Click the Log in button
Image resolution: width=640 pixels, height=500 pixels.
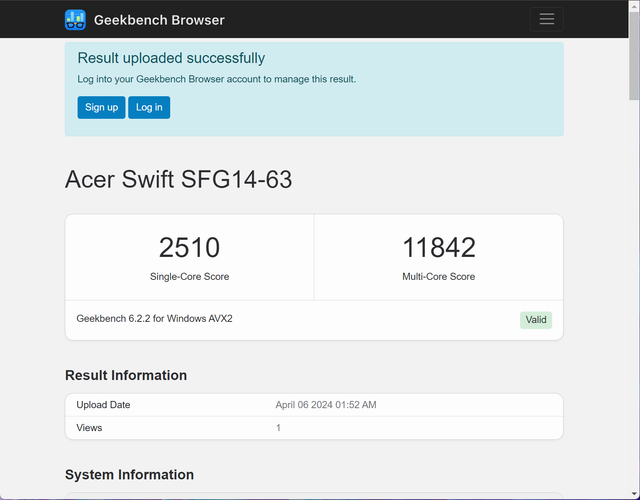149,107
